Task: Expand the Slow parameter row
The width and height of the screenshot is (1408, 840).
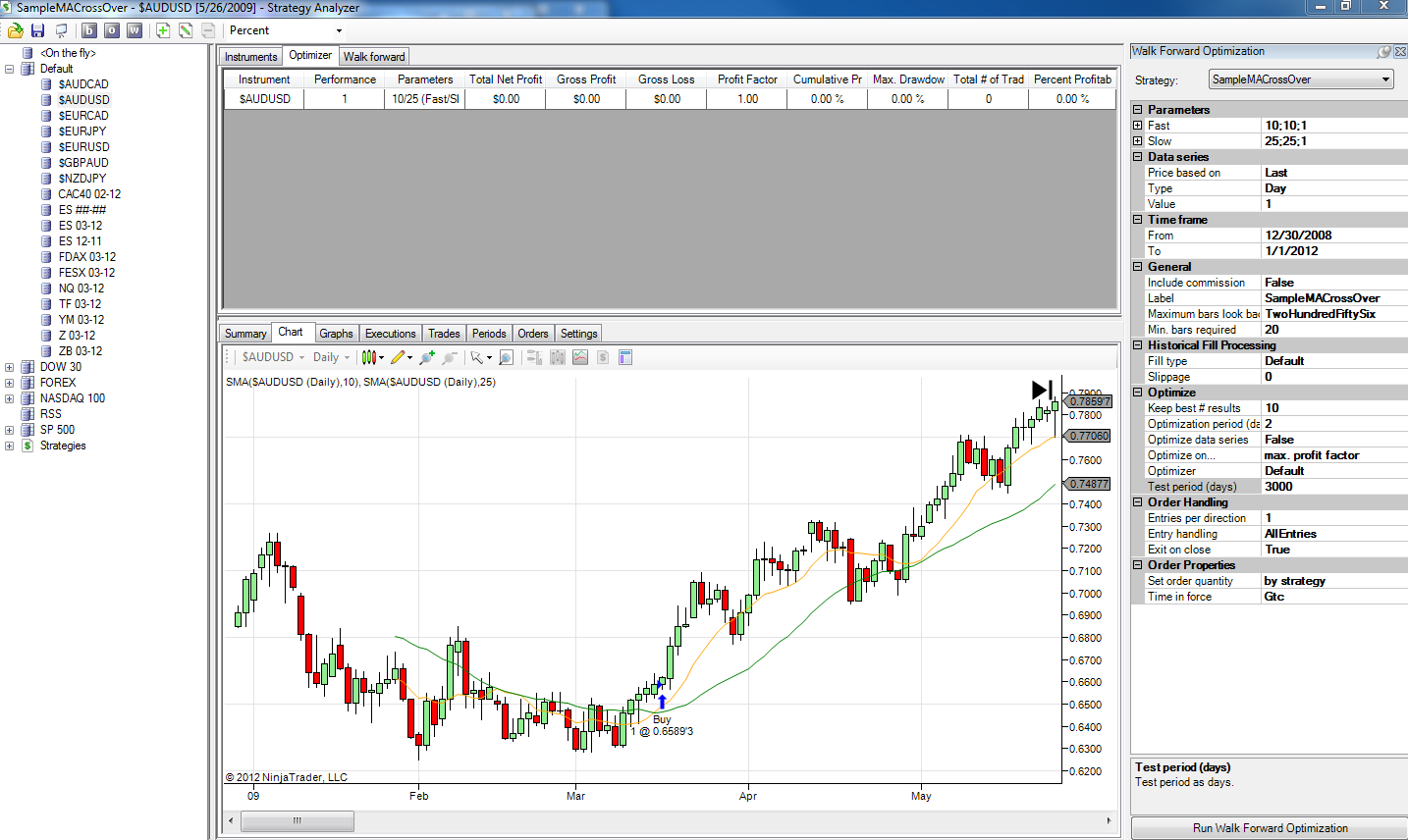Action: (1138, 141)
